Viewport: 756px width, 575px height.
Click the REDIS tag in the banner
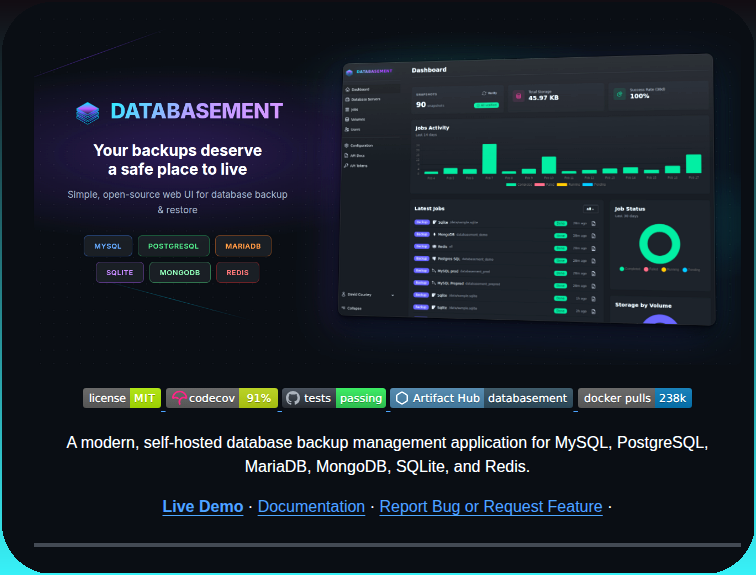pos(238,272)
